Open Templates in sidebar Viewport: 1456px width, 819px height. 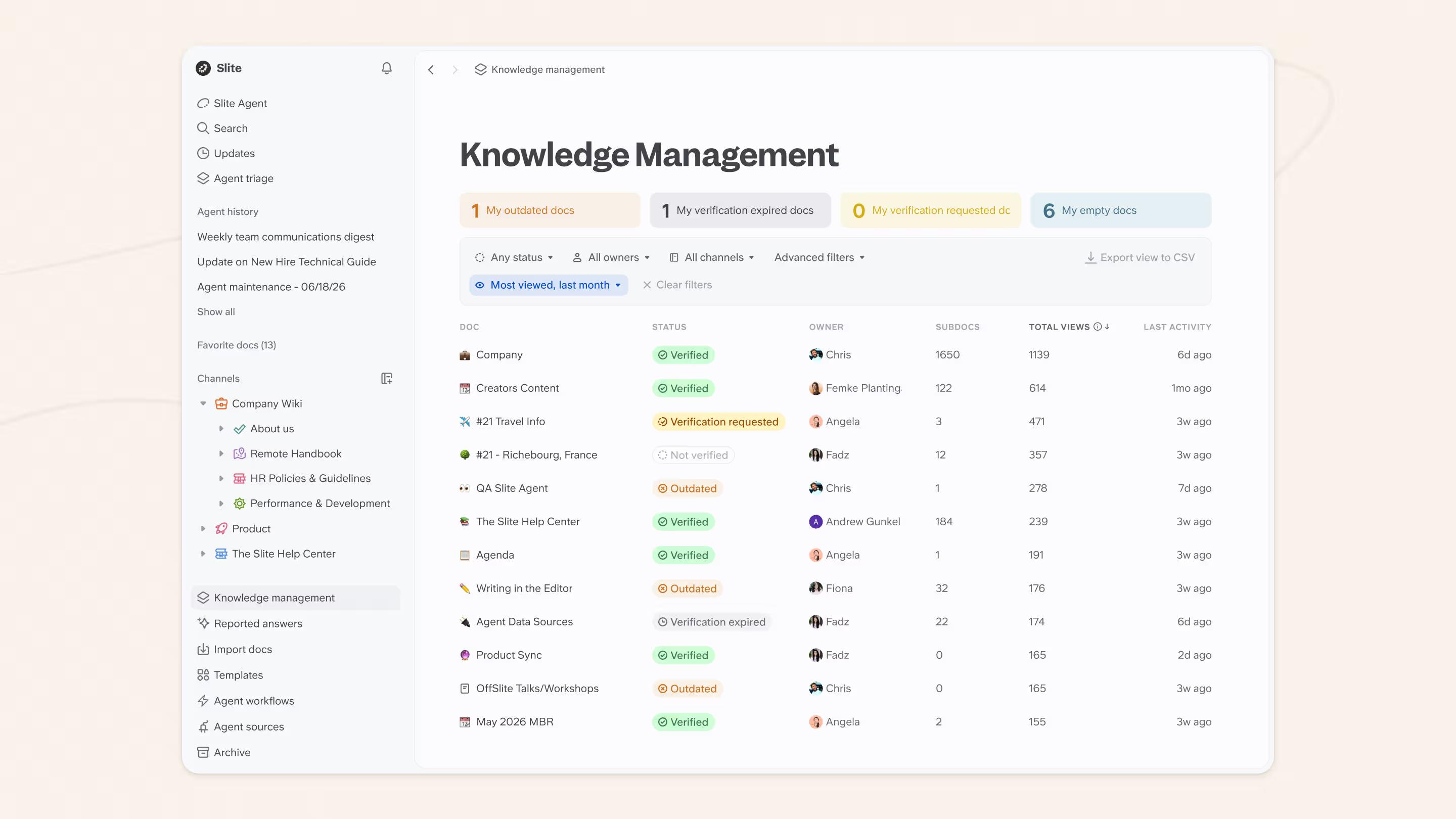230,675
